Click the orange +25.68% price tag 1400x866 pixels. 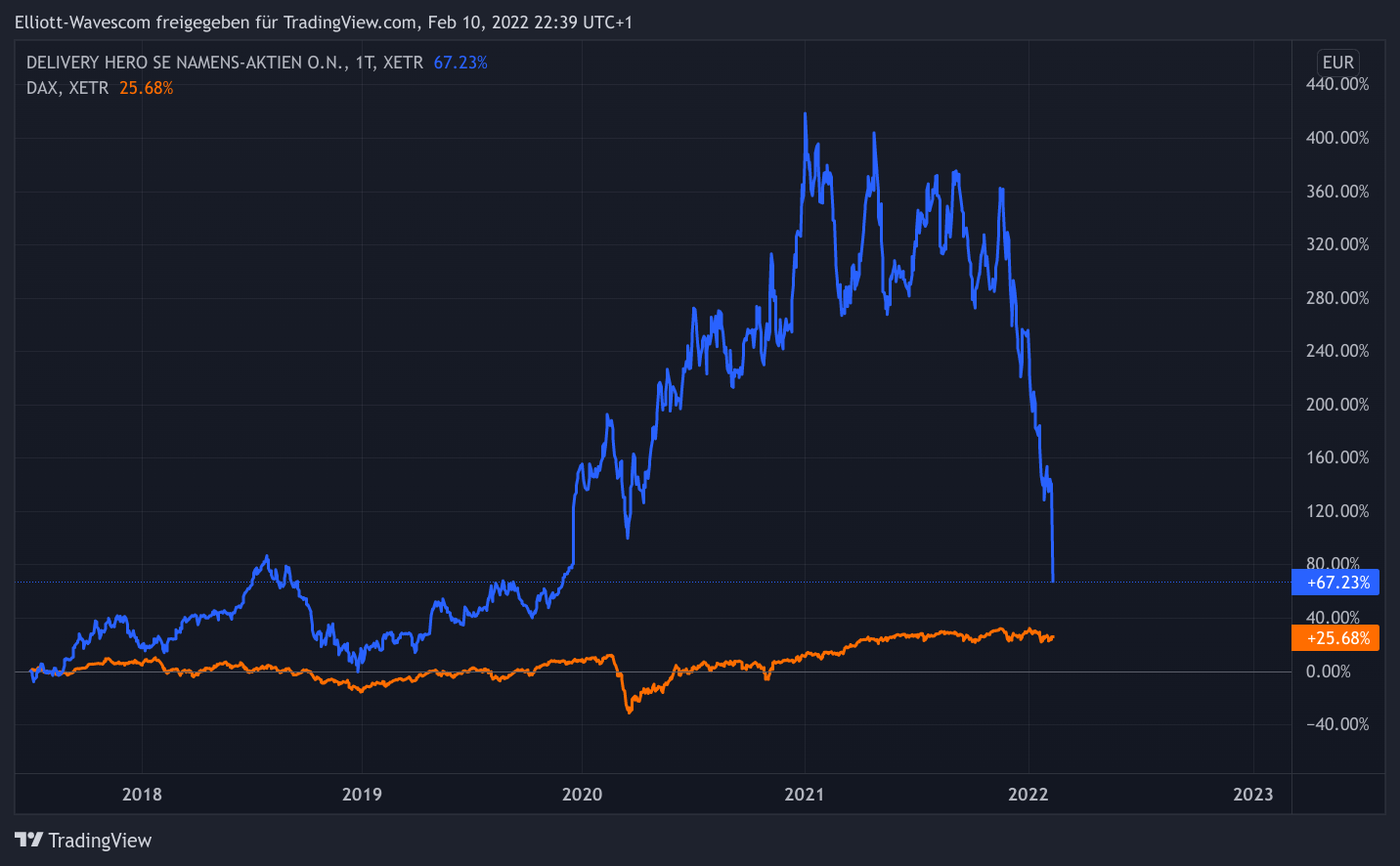pos(1335,638)
